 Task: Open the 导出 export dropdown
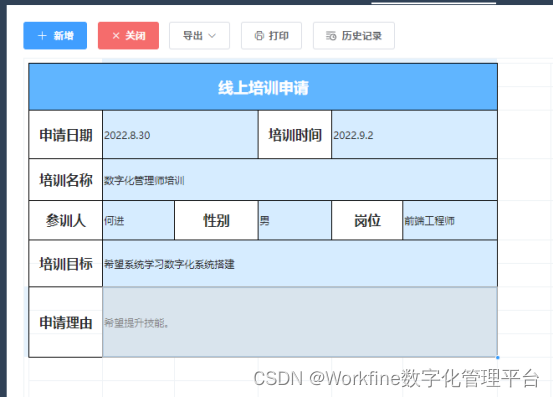coord(199,36)
